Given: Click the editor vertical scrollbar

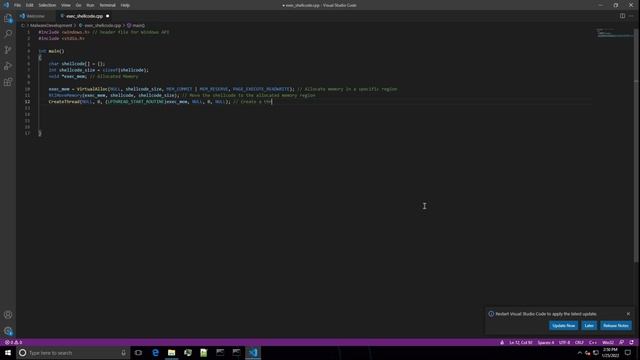Looking at the screenshot, I should click(637, 145).
